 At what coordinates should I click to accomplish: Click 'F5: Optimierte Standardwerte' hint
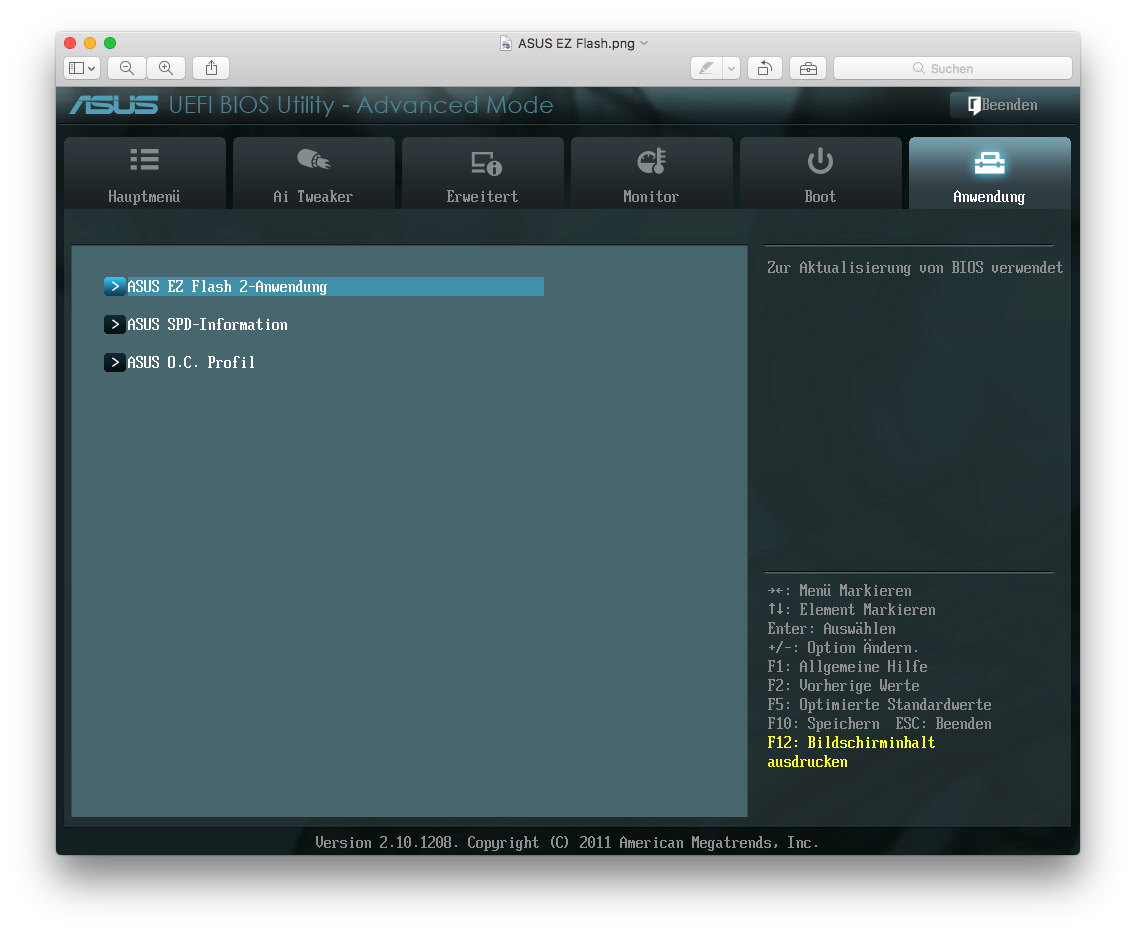880,705
